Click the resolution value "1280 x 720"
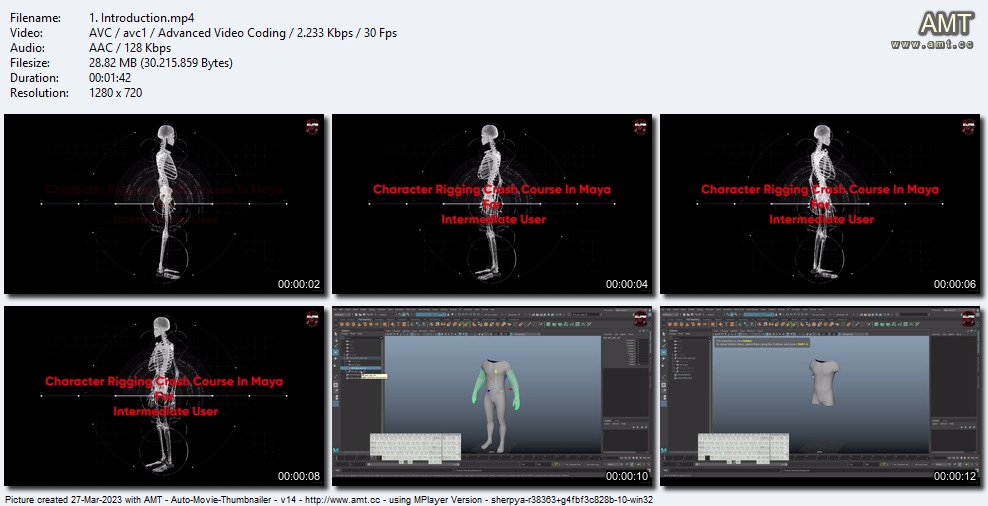988x506 pixels. pos(116,93)
